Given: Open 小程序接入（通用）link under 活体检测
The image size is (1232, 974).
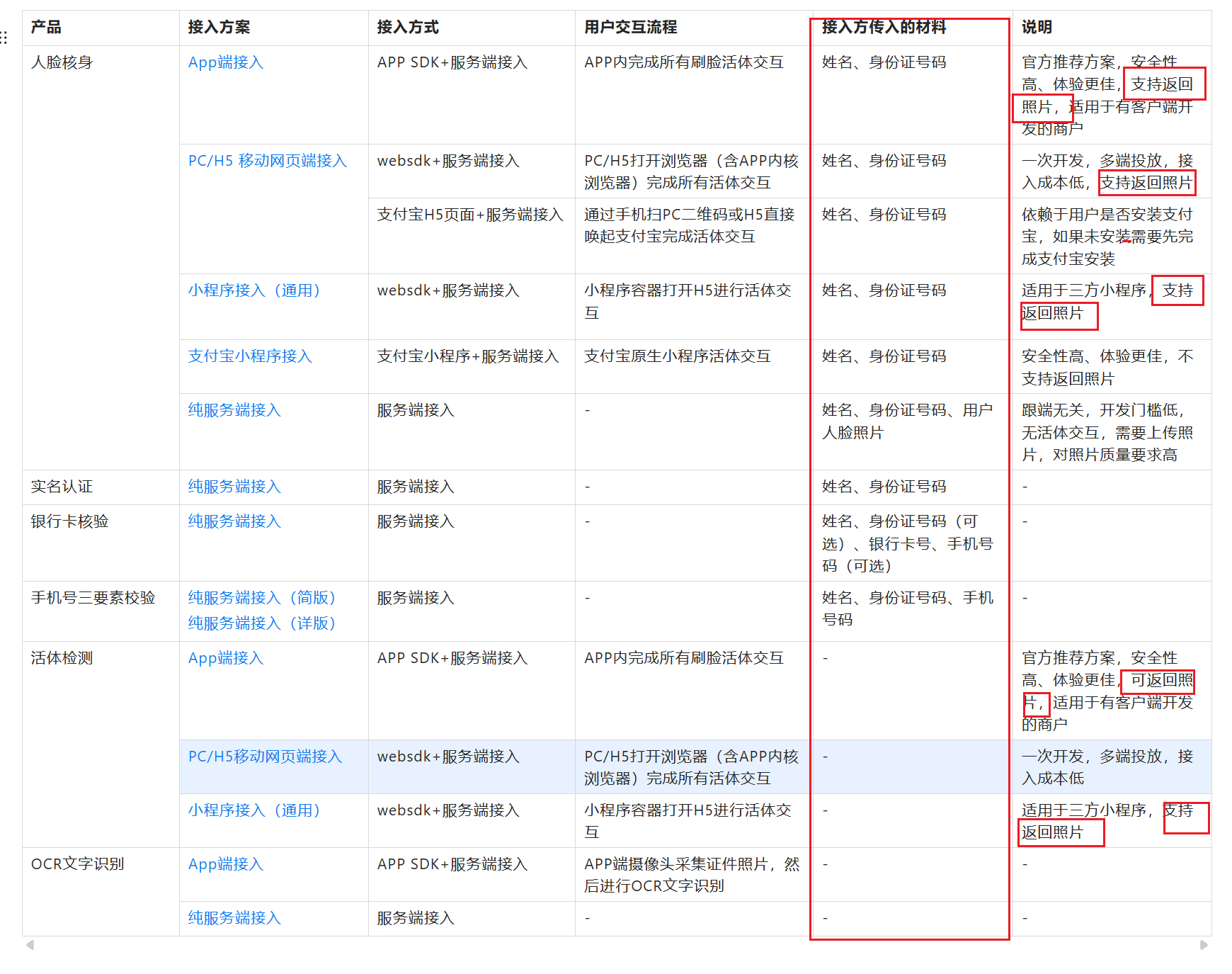Looking at the screenshot, I should [x=255, y=810].
